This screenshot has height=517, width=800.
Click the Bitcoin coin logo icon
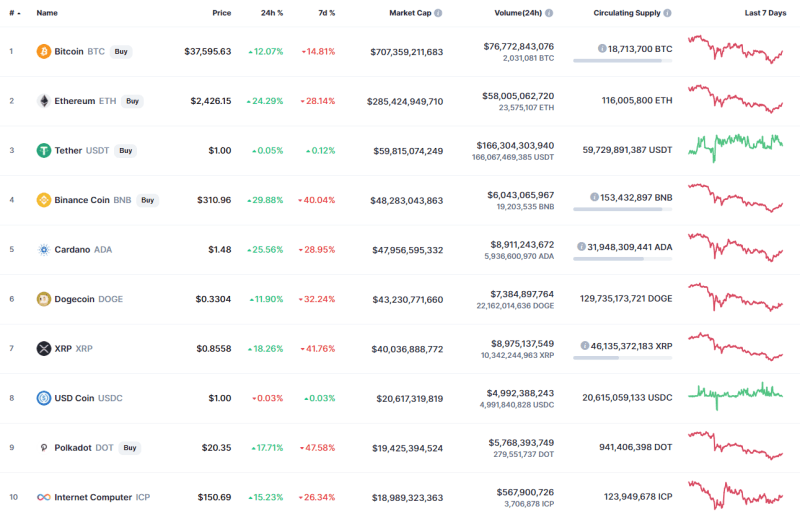pyautogui.click(x=44, y=51)
